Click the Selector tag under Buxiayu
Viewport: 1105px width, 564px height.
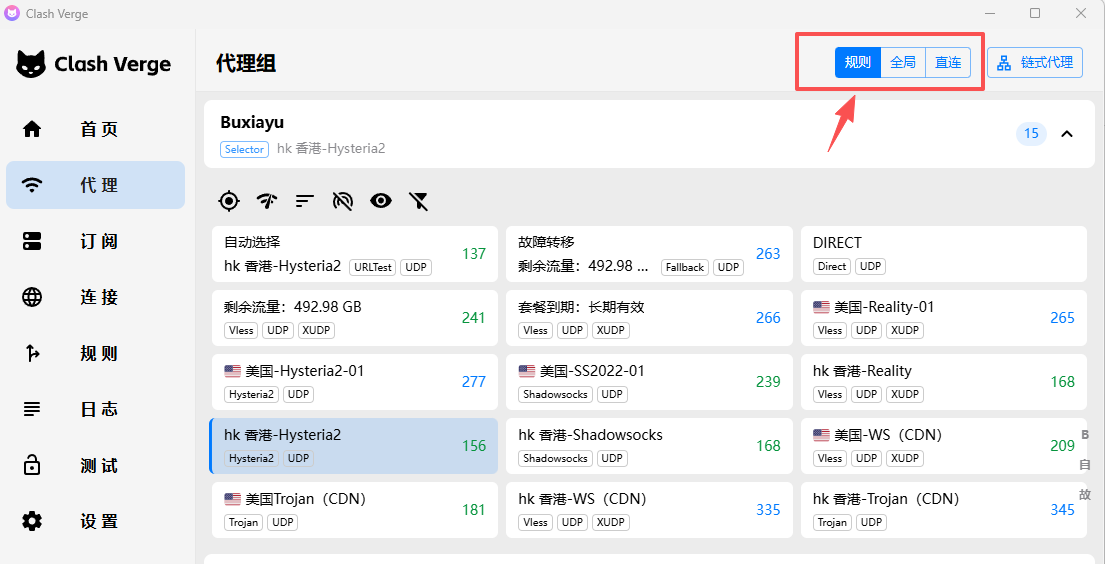pyautogui.click(x=245, y=149)
